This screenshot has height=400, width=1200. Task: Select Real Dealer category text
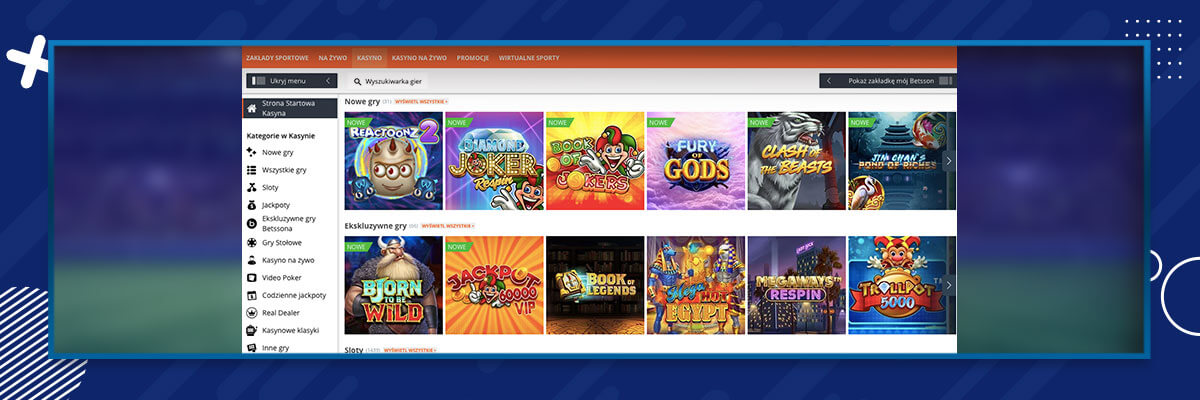(x=281, y=312)
